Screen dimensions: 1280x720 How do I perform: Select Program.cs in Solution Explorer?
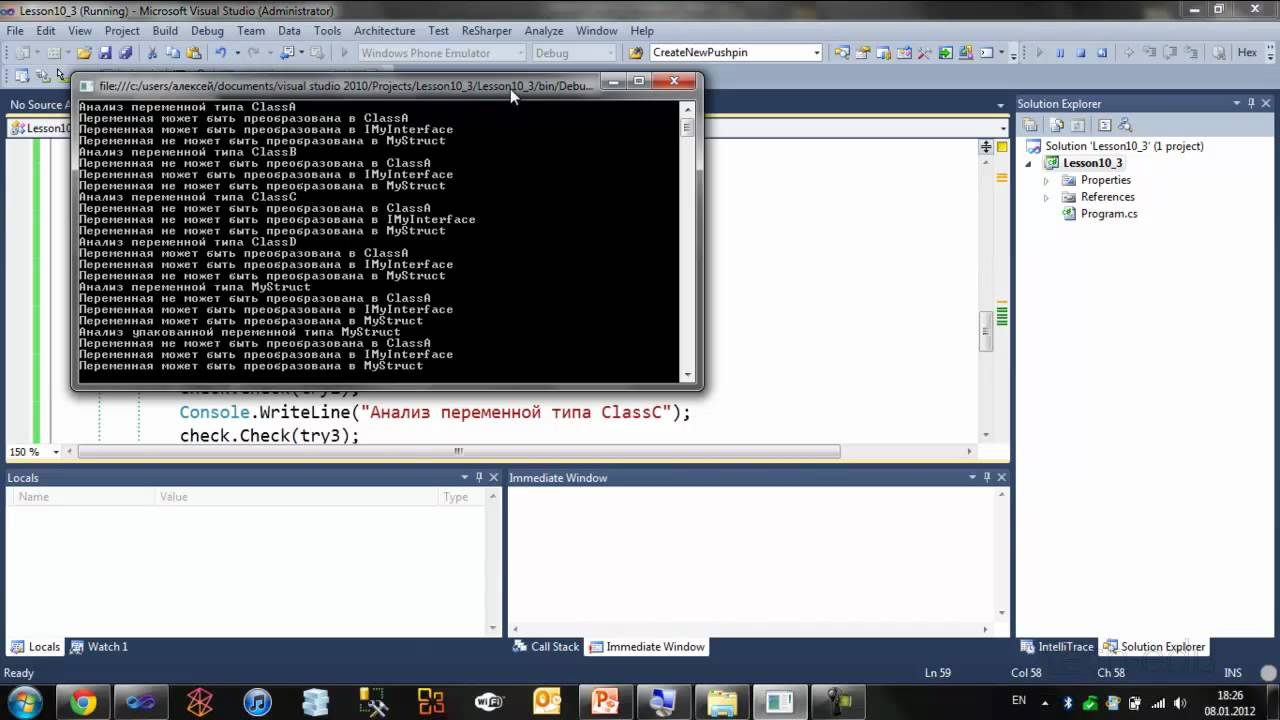pyautogui.click(x=1109, y=214)
